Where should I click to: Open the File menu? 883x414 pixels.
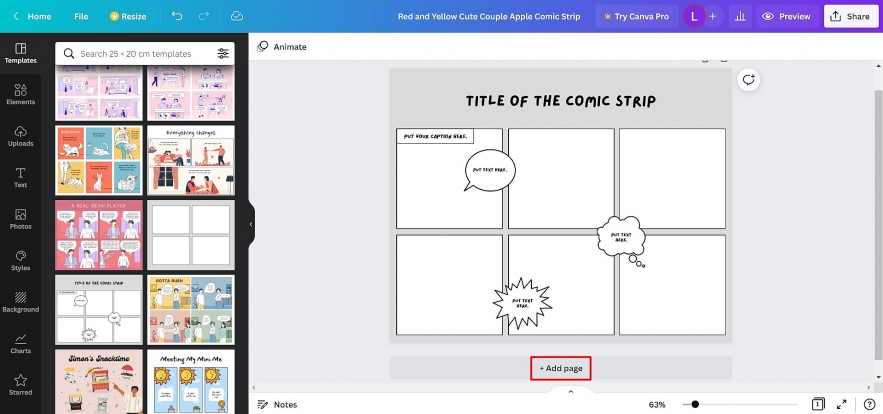81,16
